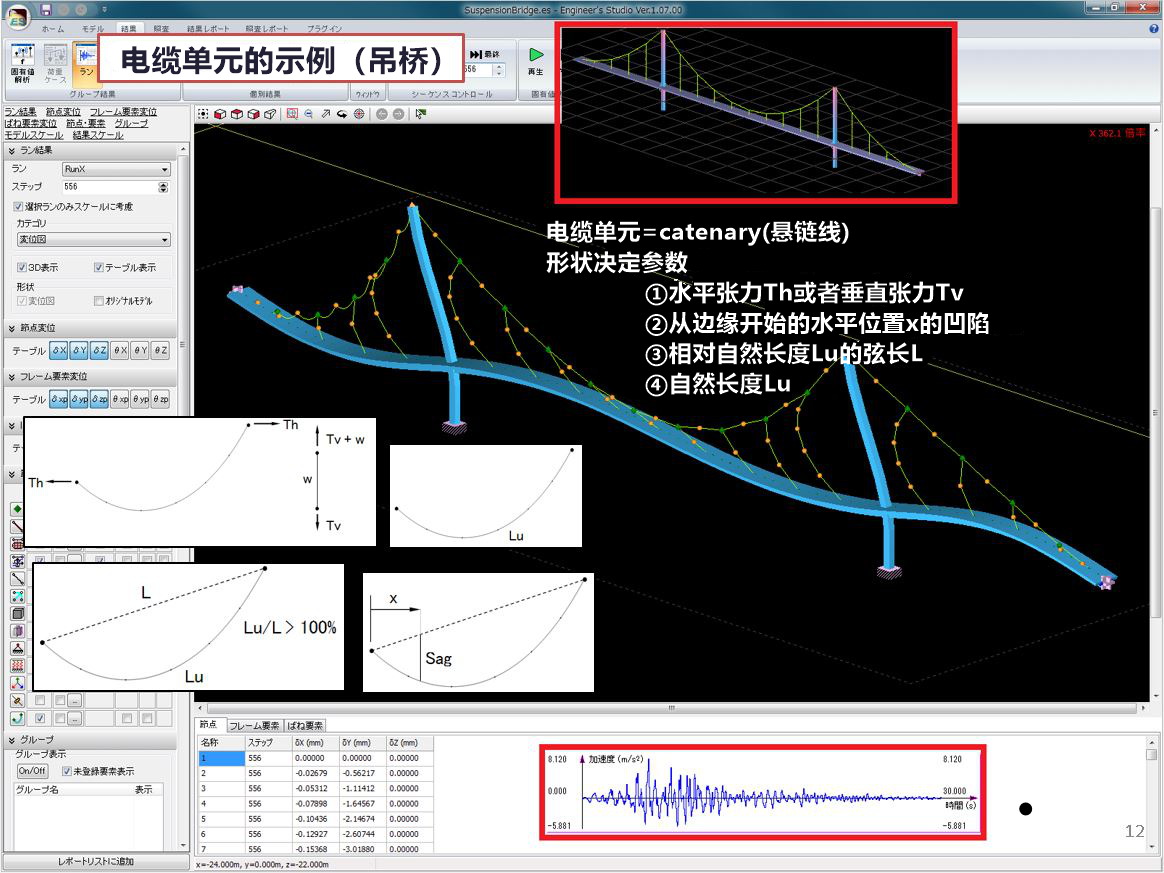Toggle the 3D表示 checkbox
This screenshot has width=1164, height=873.
click(22, 267)
